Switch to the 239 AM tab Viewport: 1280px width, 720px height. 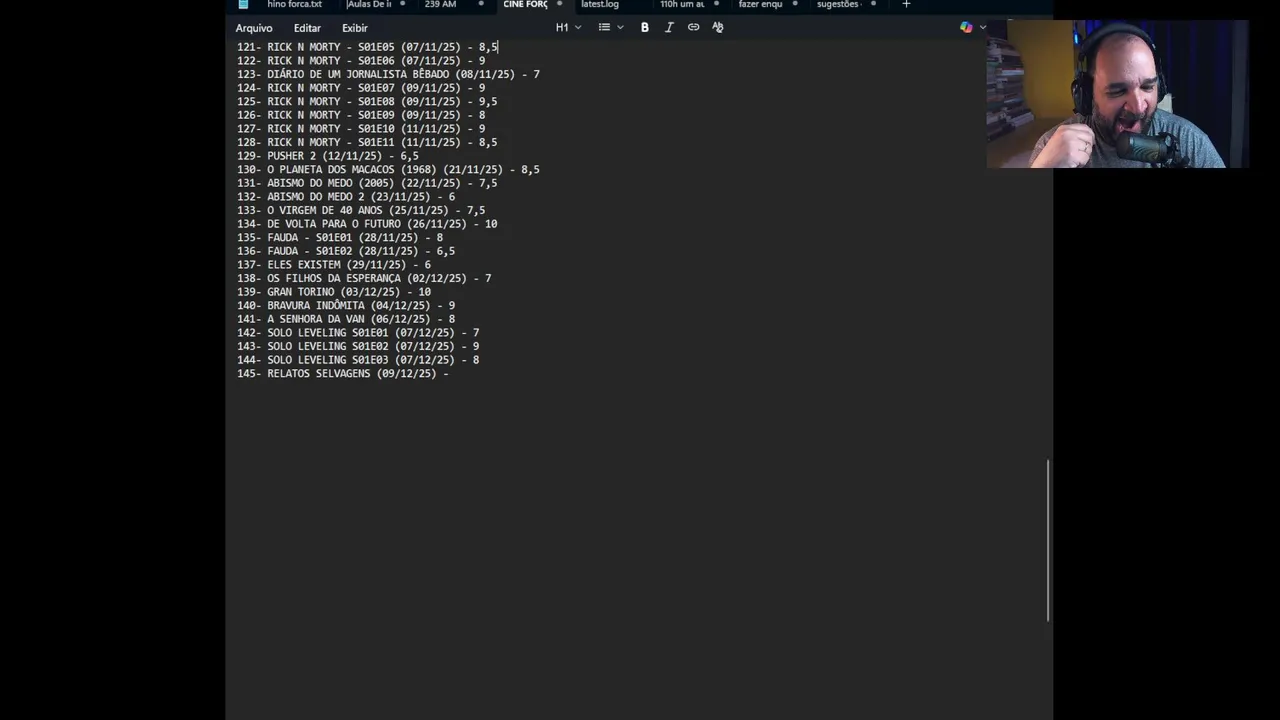440,5
